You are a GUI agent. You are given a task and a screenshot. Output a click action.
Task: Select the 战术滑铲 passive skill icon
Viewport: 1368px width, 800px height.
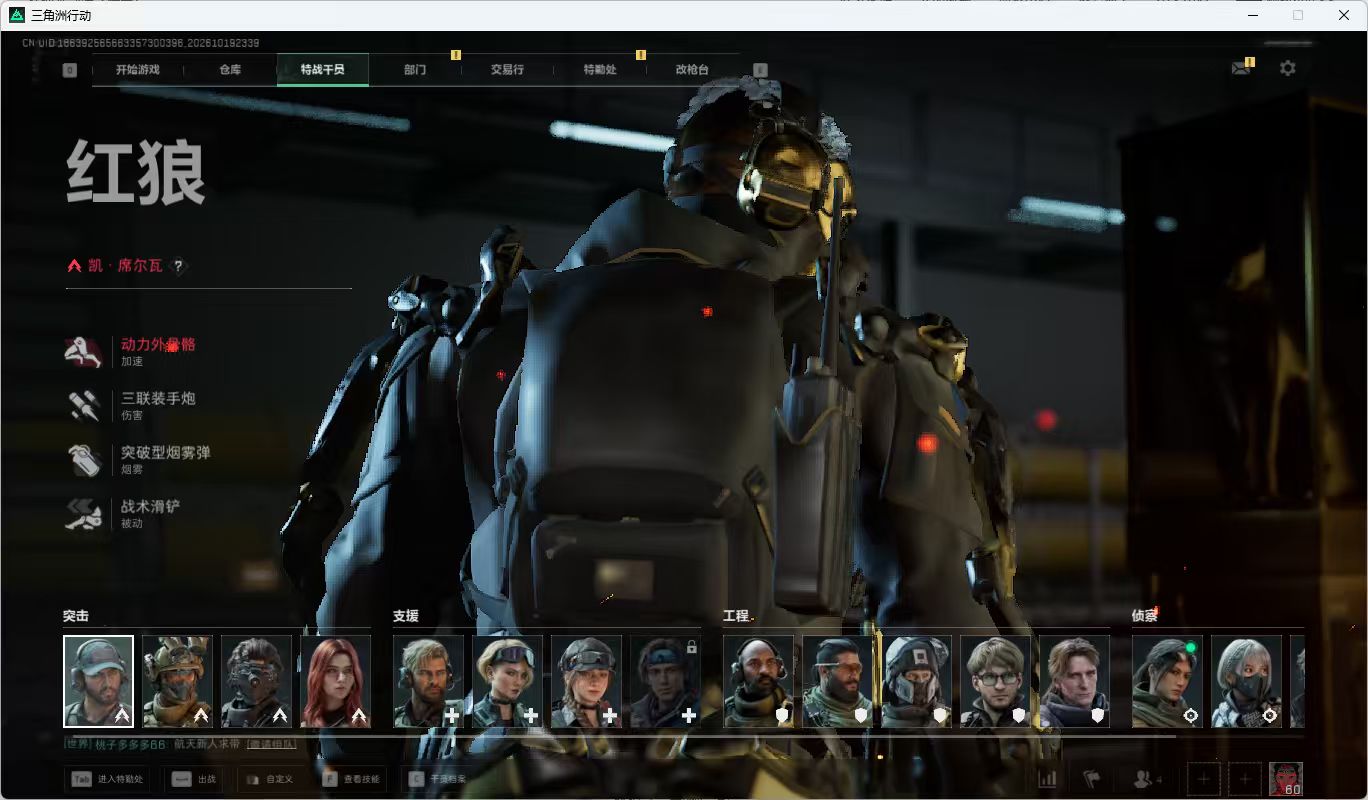pos(85,514)
